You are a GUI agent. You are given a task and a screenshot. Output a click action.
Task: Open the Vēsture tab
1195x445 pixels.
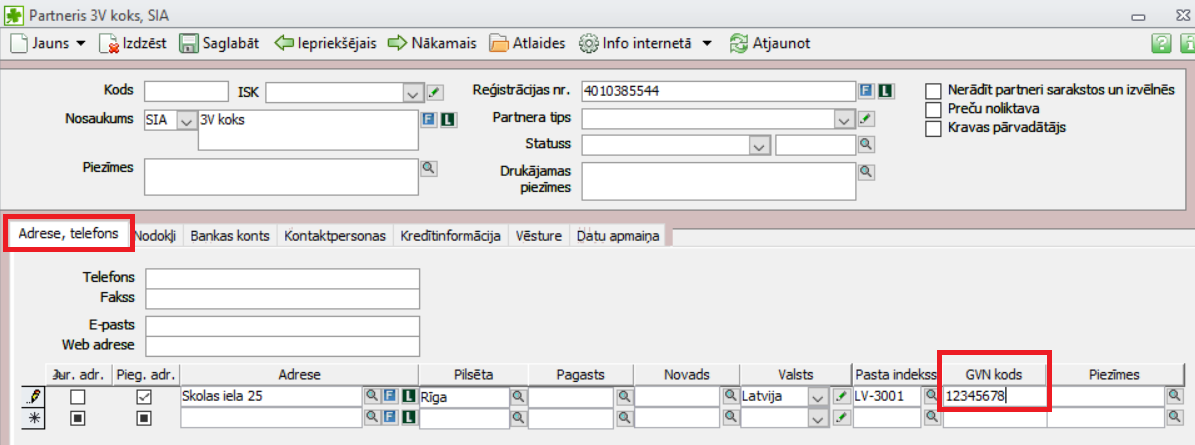click(x=539, y=236)
